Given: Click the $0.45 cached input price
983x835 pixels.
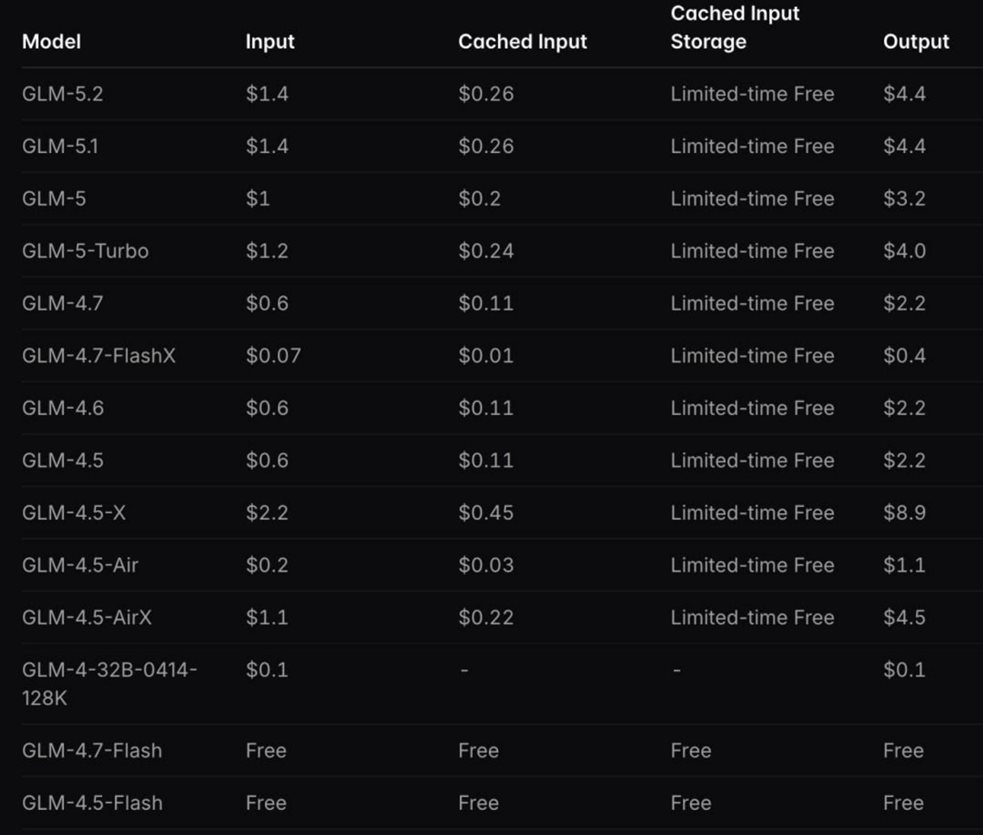Looking at the screenshot, I should [486, 513].
